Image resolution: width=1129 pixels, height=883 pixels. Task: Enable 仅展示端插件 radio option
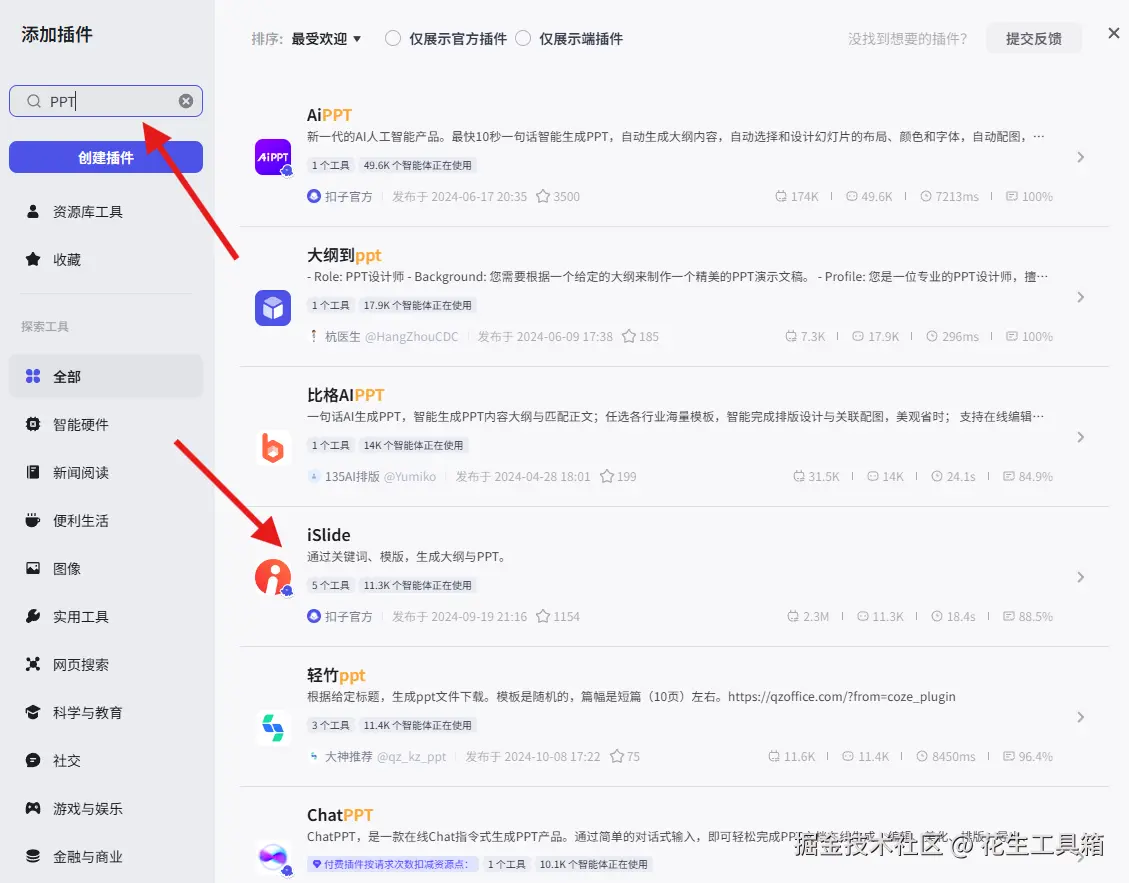[523, 38]
